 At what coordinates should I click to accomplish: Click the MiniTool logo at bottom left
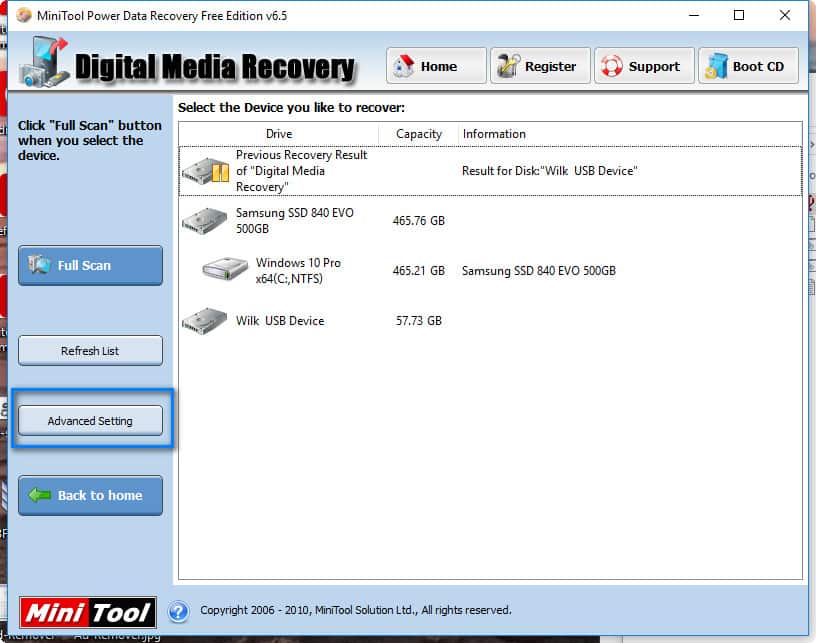[x=88, y=611]
